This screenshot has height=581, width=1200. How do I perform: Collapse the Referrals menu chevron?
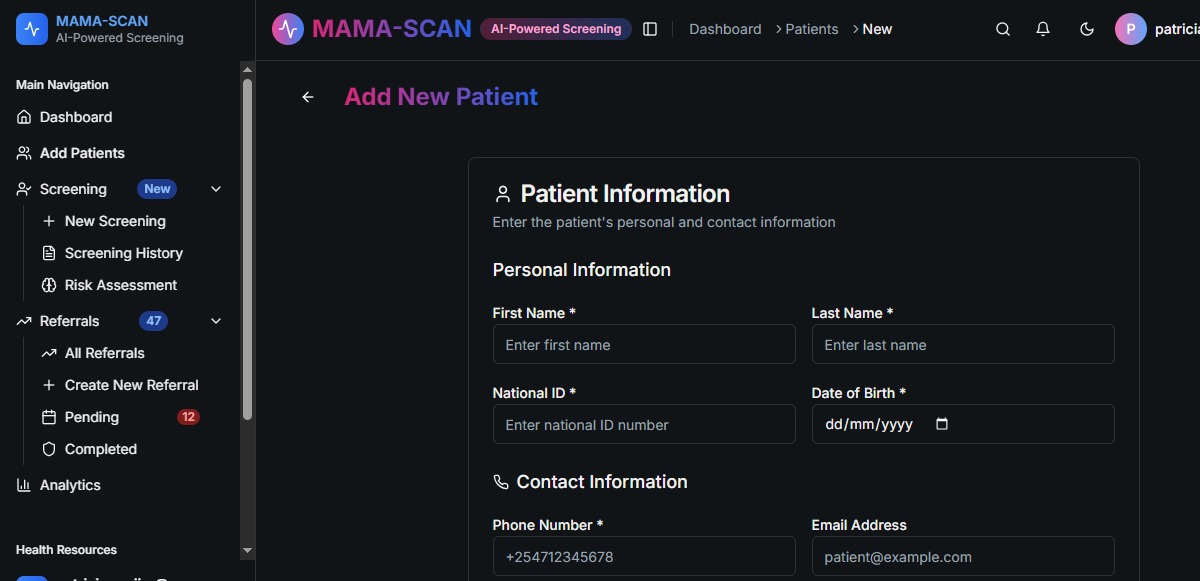point(216,321)
